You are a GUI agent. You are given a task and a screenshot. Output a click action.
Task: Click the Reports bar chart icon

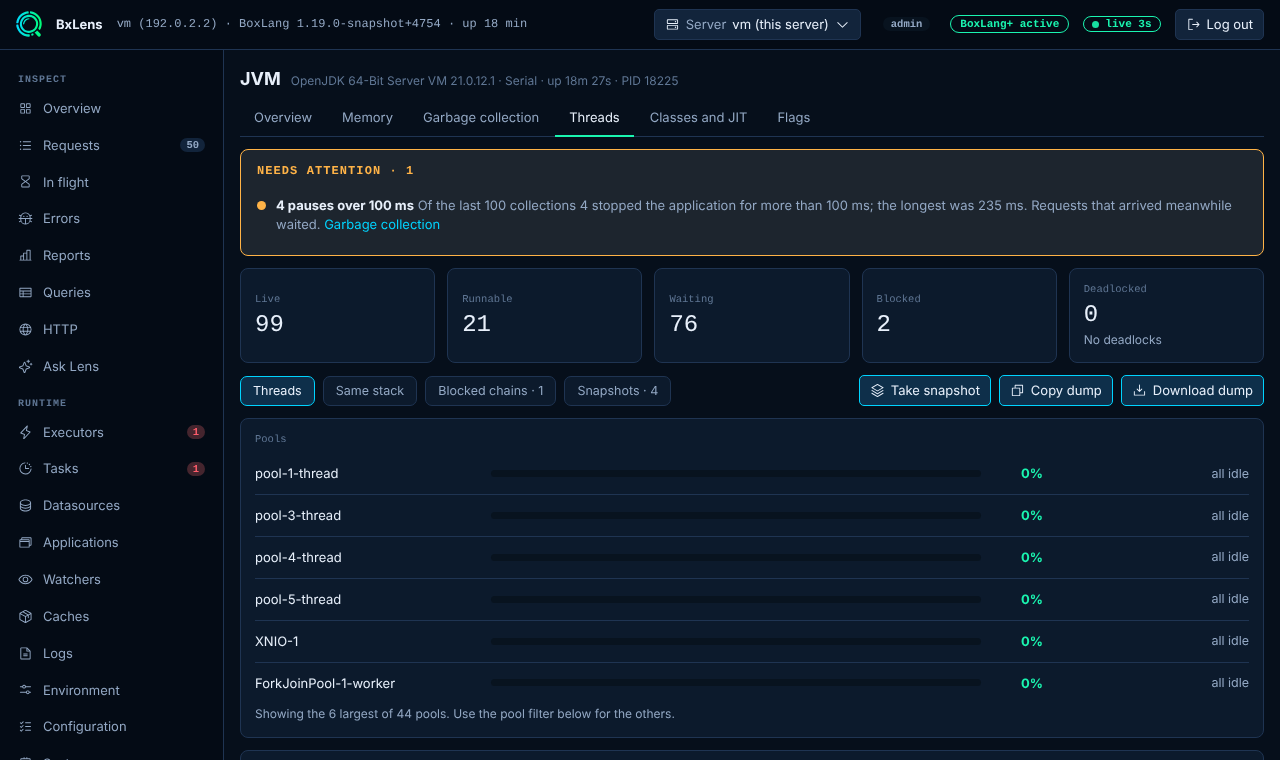(x=26, y=255)
